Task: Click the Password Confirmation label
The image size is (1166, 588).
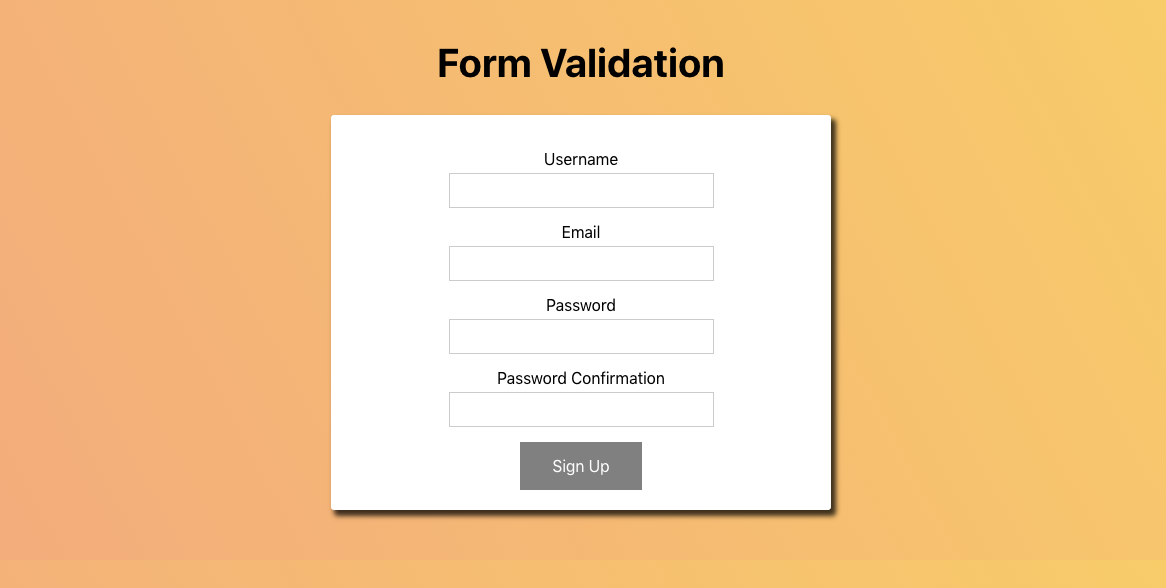Action: tap(581, 378)
